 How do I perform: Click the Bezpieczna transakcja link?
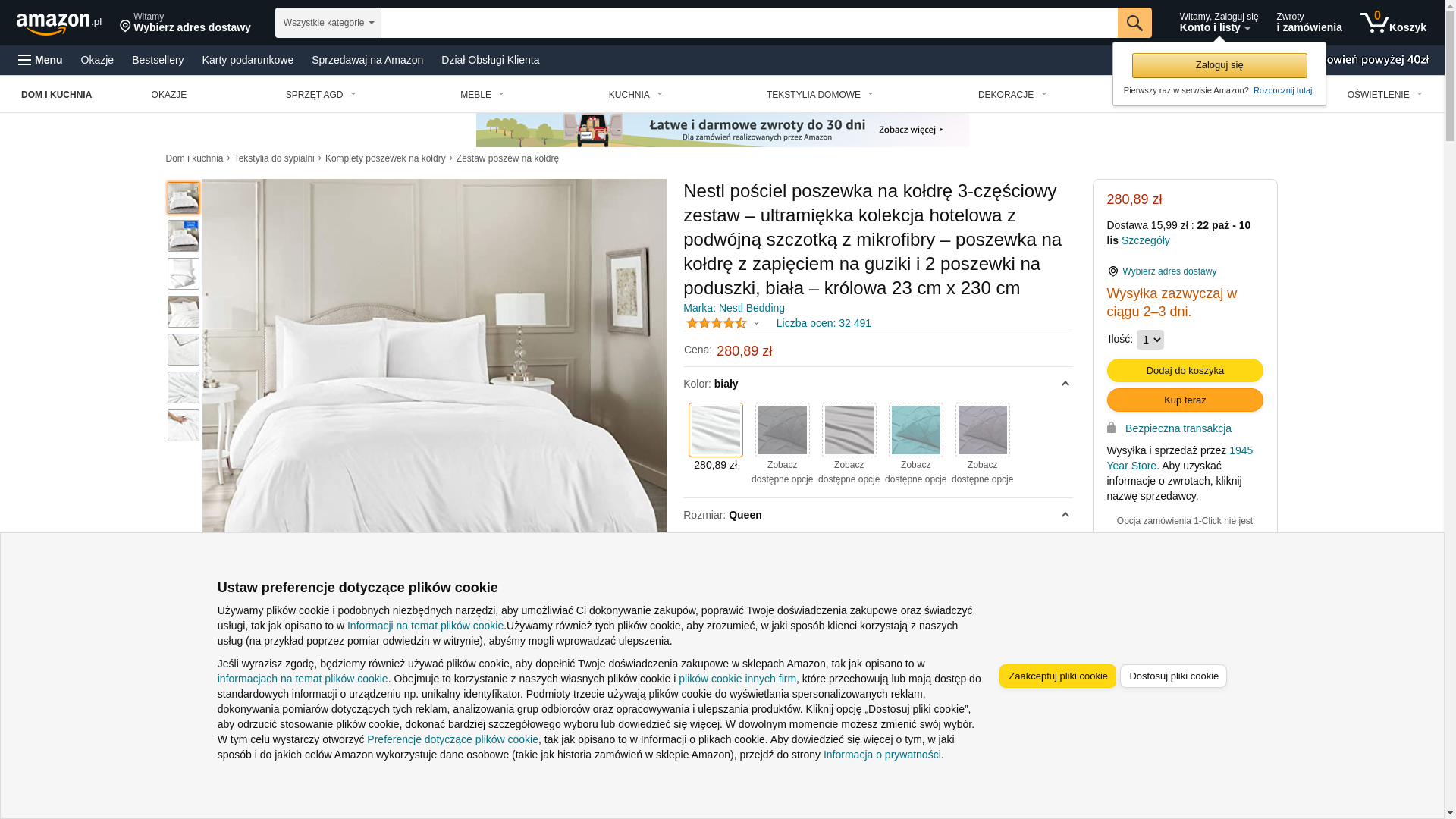click(x=1178, y=428)
